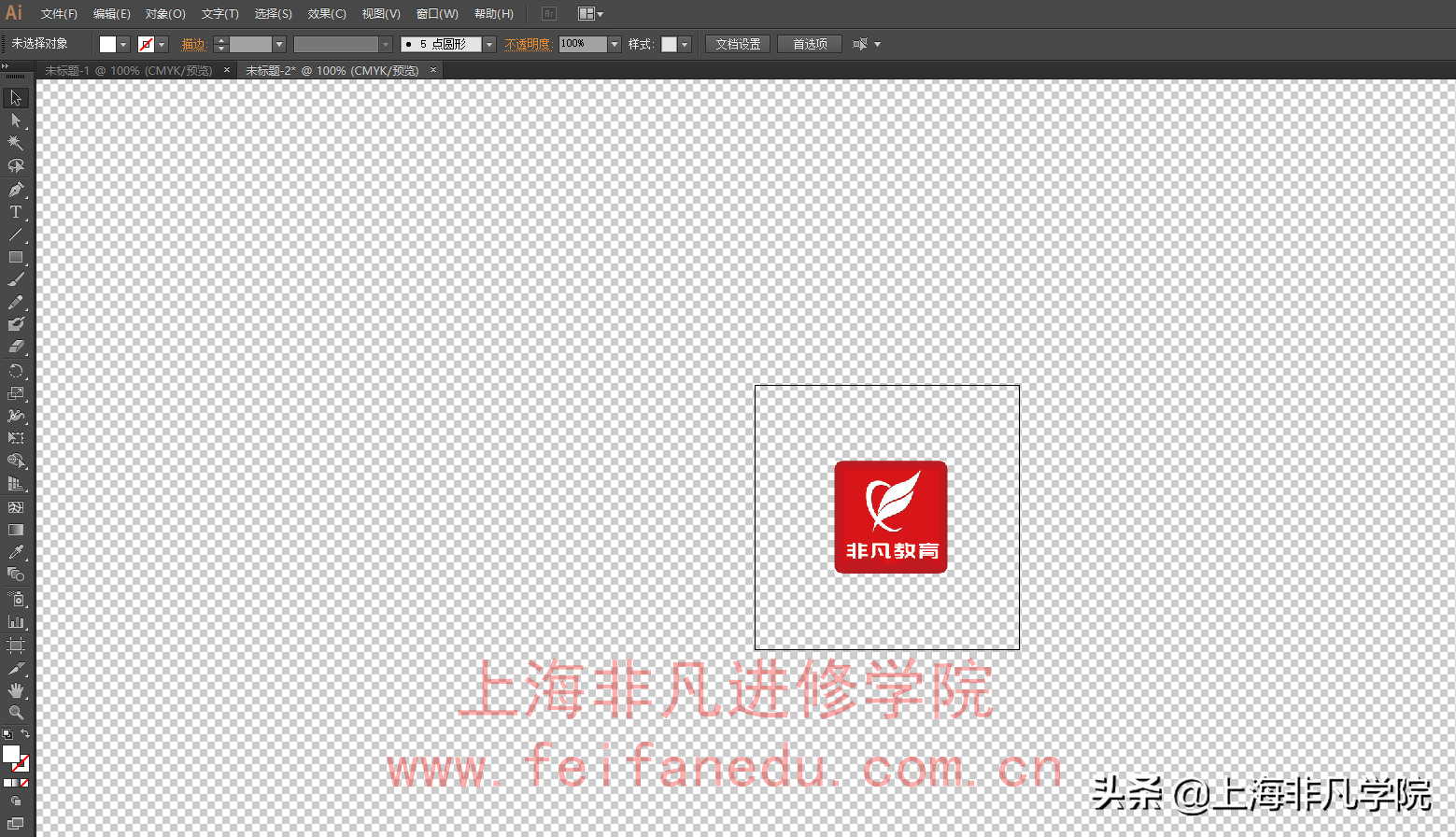Click the 文档设置 button
This screenshot has width=1456, height=837.
coord(737,43)
